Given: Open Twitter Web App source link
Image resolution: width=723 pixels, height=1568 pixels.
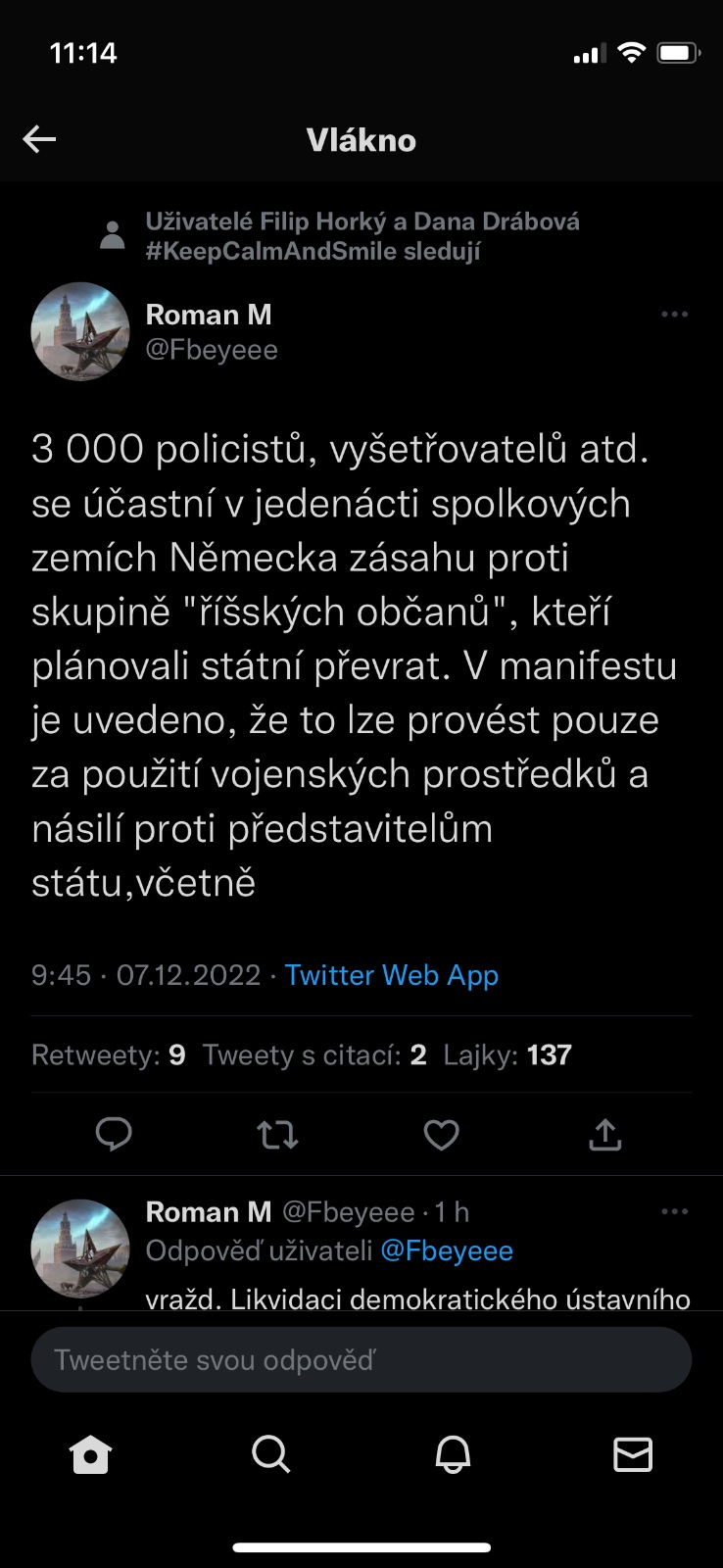Looking at the screenshot, I should (392, 975).
